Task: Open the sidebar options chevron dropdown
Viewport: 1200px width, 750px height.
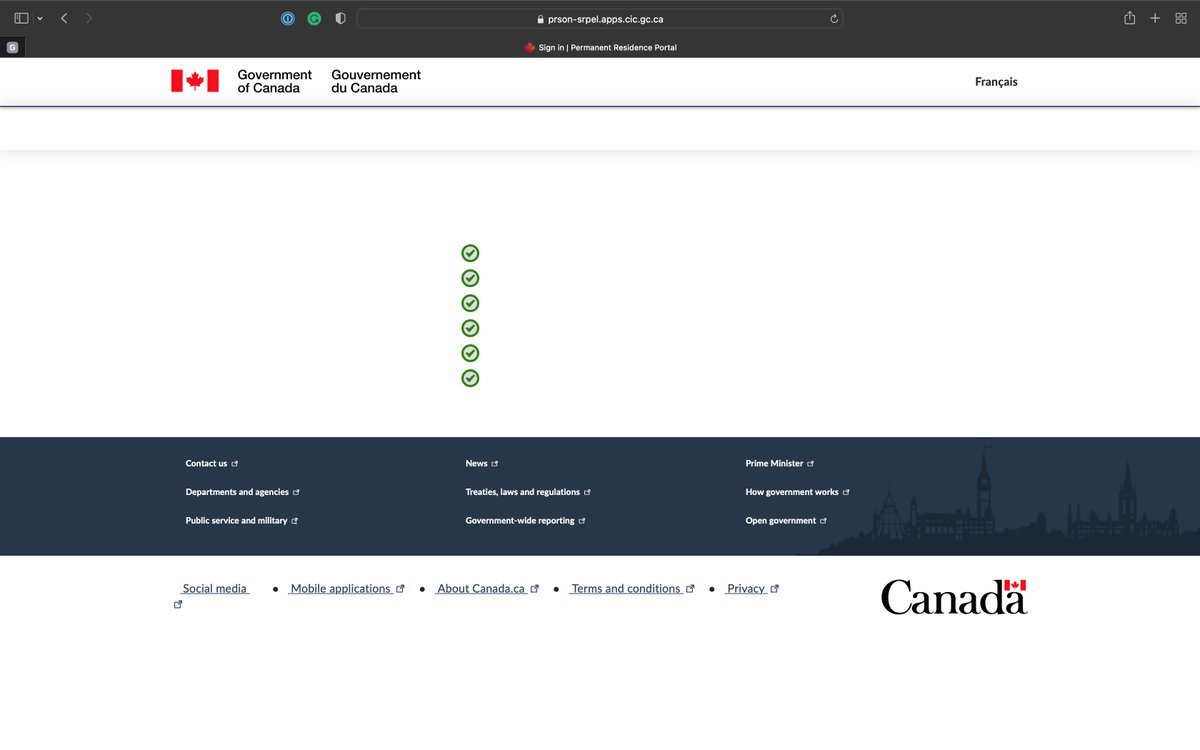Action: (40, 18)
